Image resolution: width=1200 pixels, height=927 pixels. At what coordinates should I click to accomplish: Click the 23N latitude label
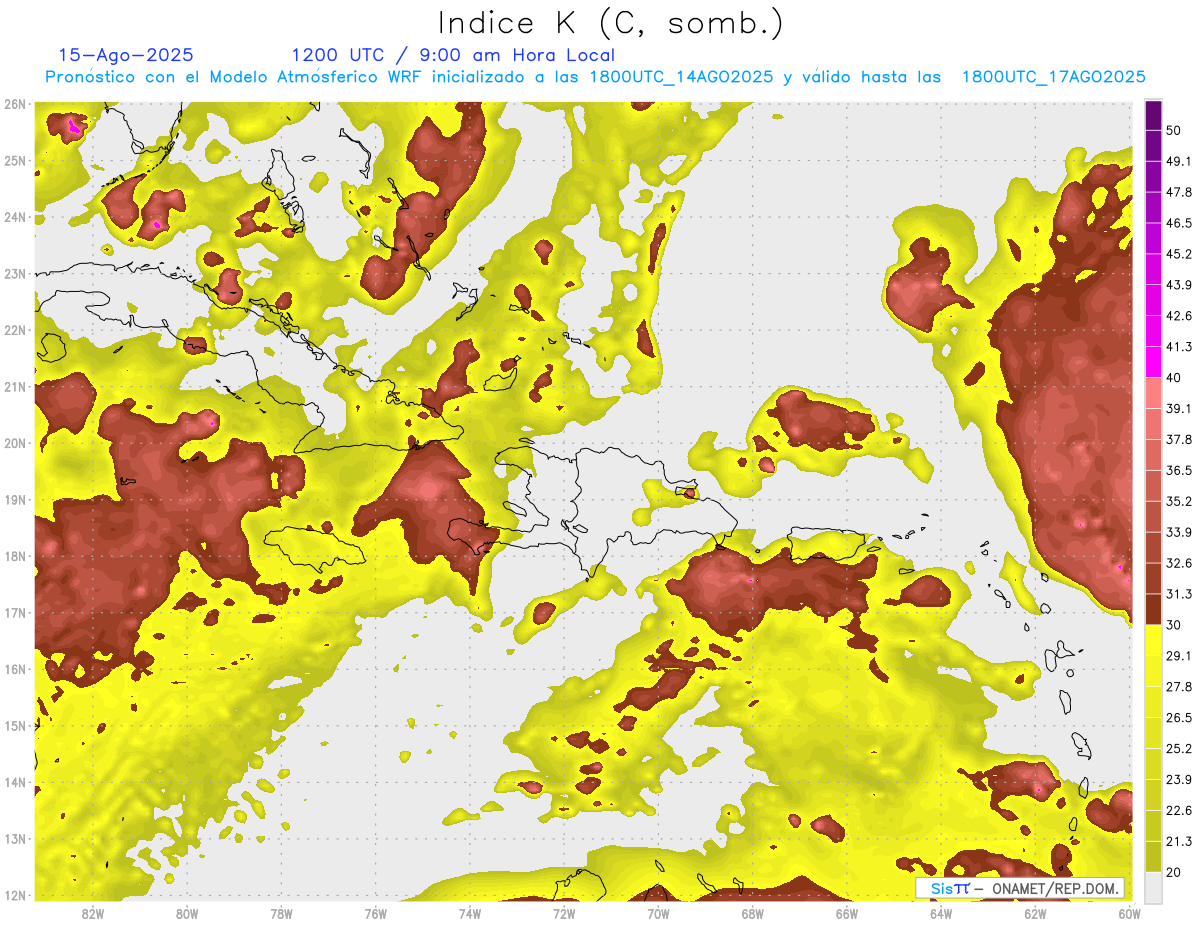coord(15,273)
